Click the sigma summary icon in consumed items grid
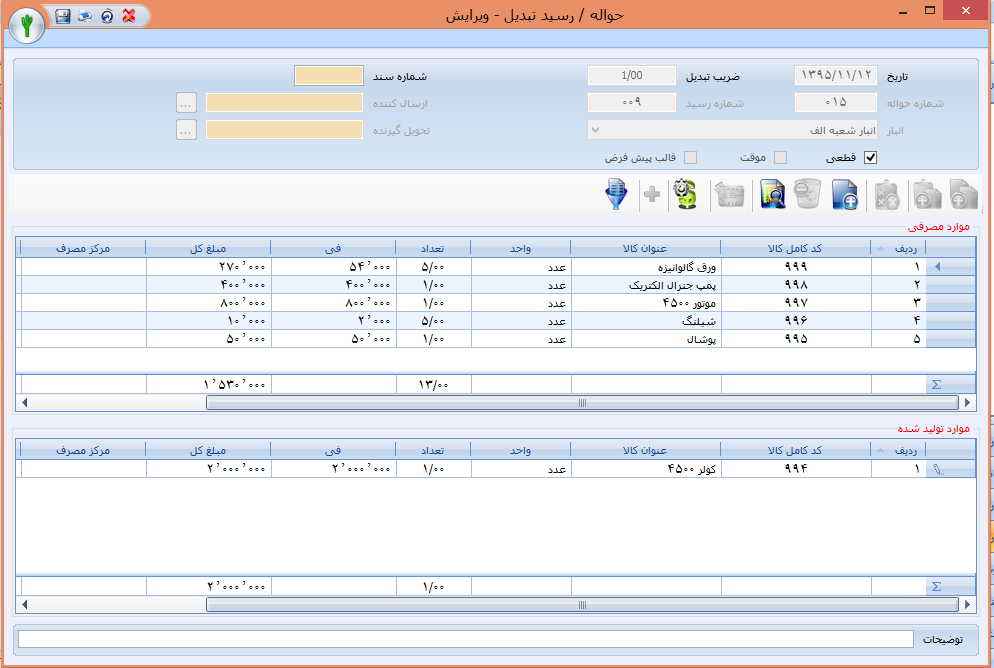The height and width of the screenshot is (668, 994). coord(936,384)
